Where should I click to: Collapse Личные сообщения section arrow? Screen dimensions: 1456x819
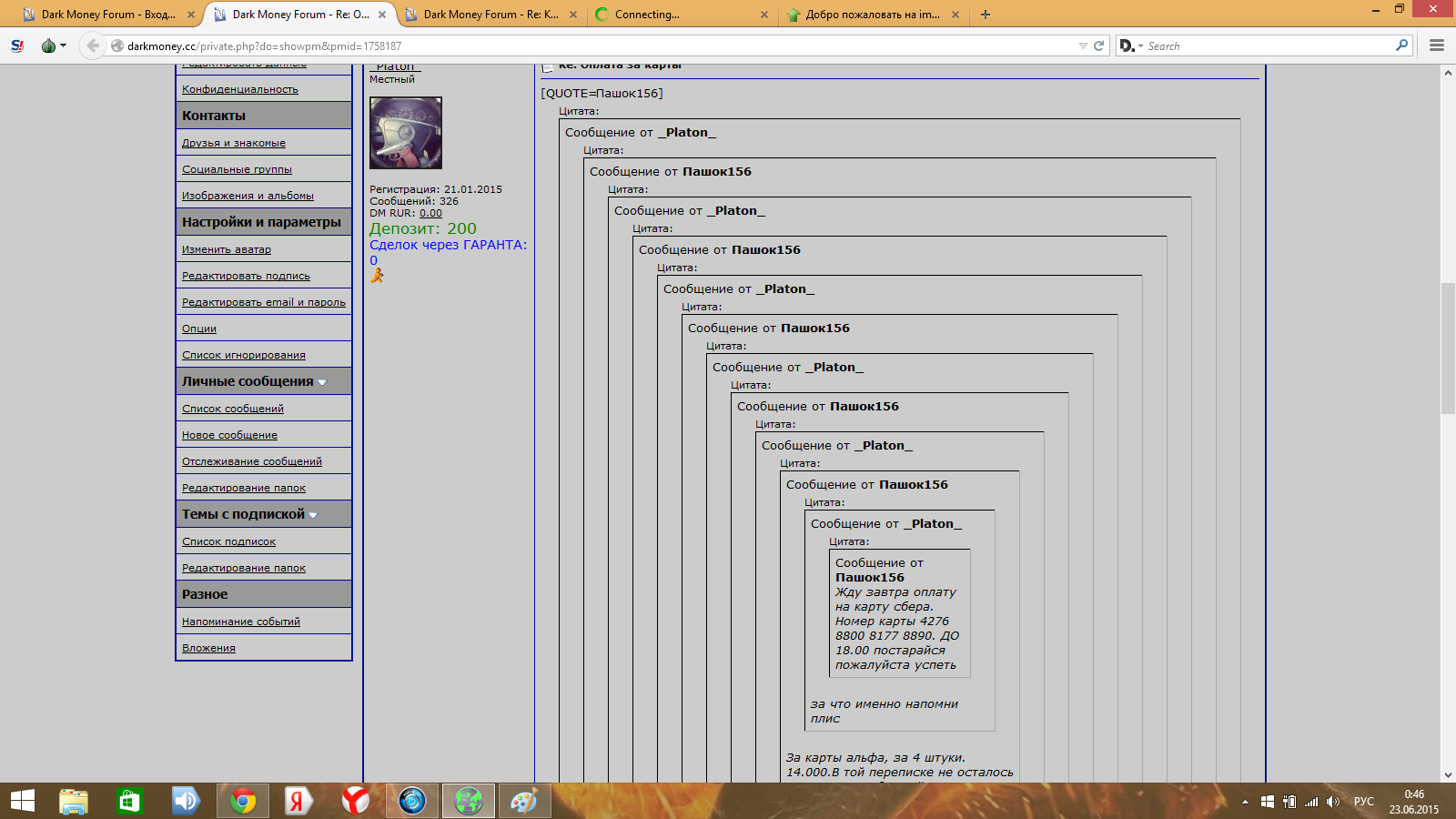(322, 382)
